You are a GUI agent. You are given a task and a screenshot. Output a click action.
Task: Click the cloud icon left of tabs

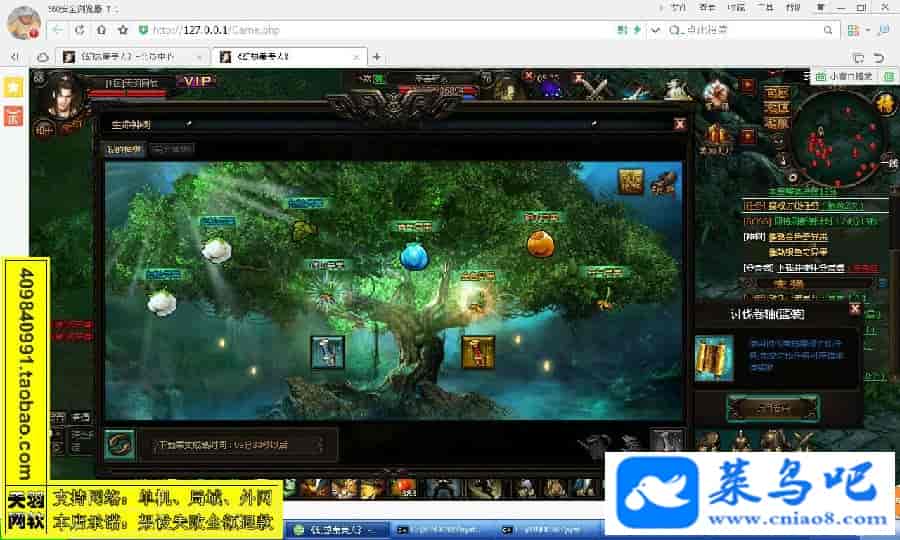42,57
